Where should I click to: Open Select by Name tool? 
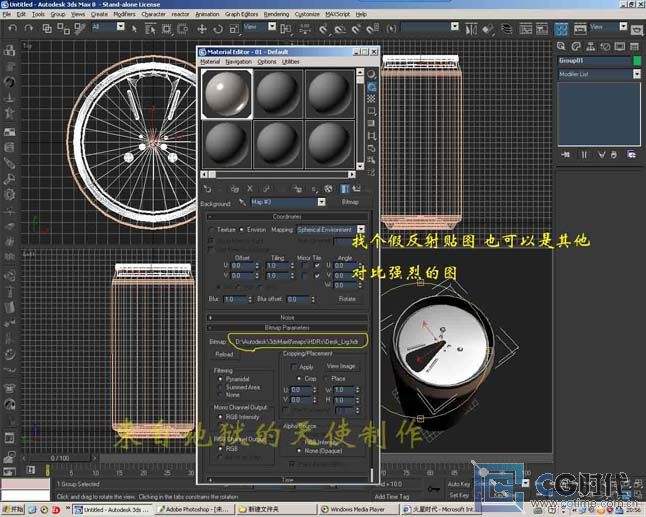150,29
